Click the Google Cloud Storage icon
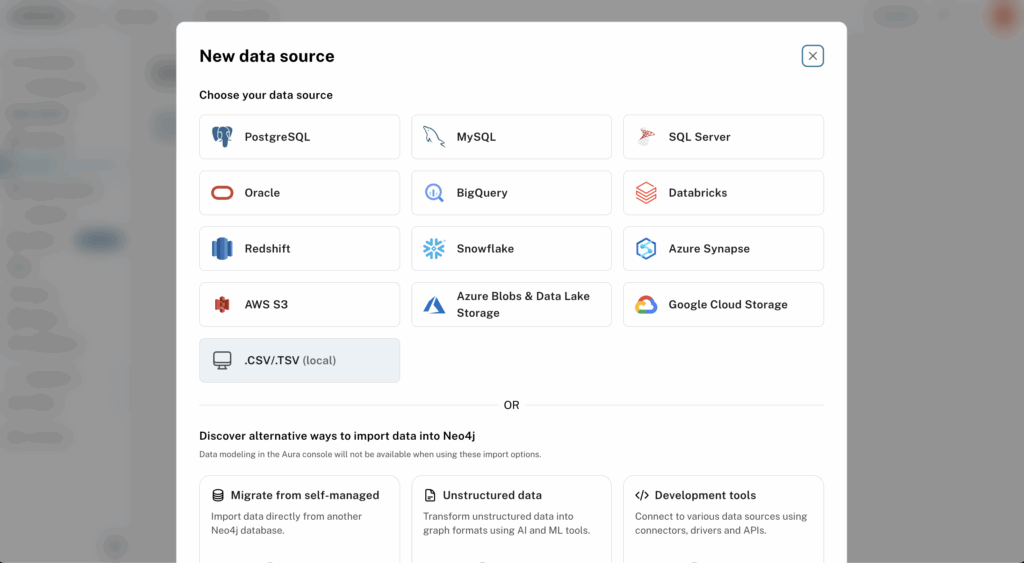1024x563 pixels. (x=646, y=305)
